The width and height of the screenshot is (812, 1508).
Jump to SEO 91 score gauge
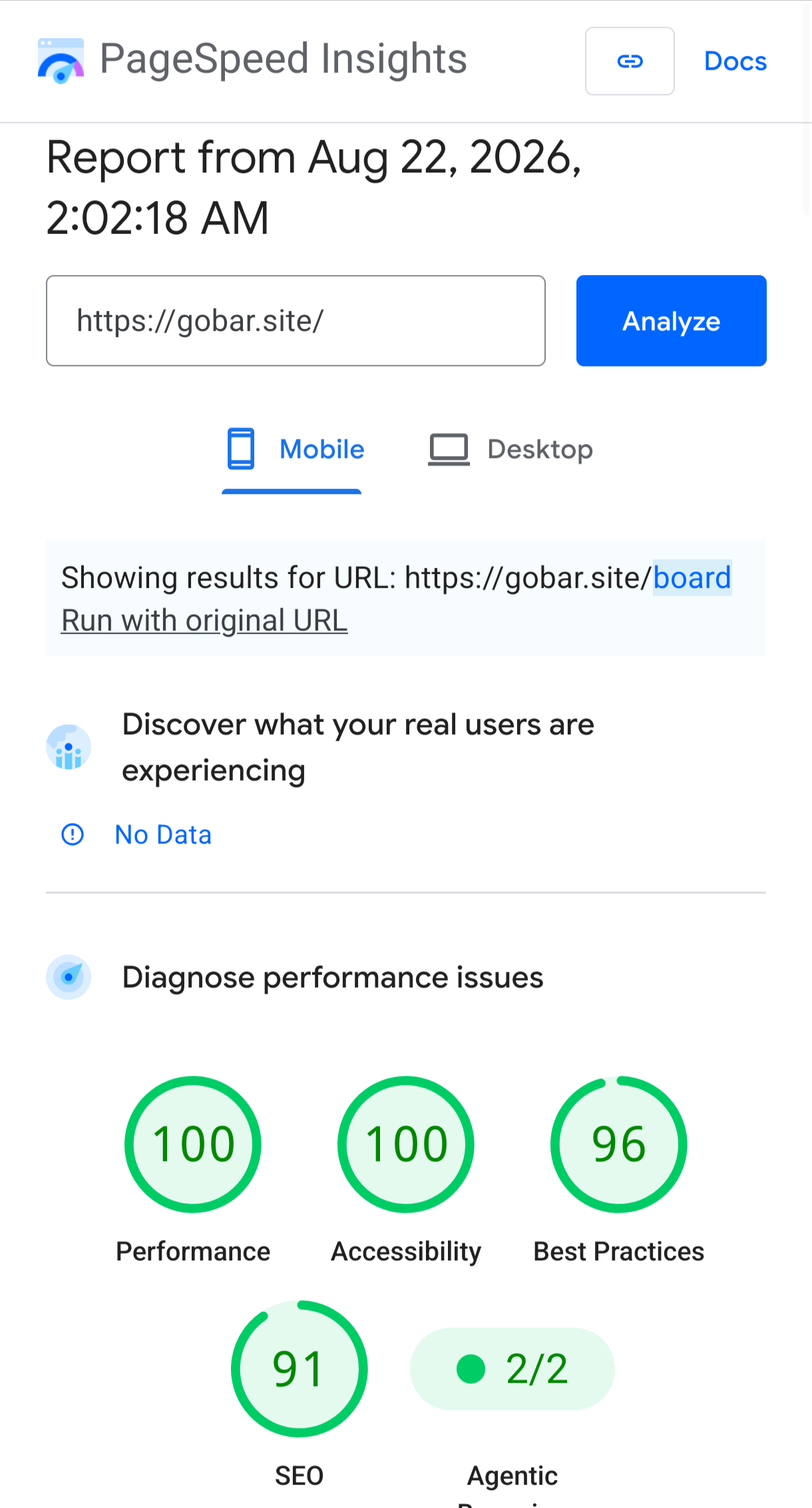(300, 1369)
